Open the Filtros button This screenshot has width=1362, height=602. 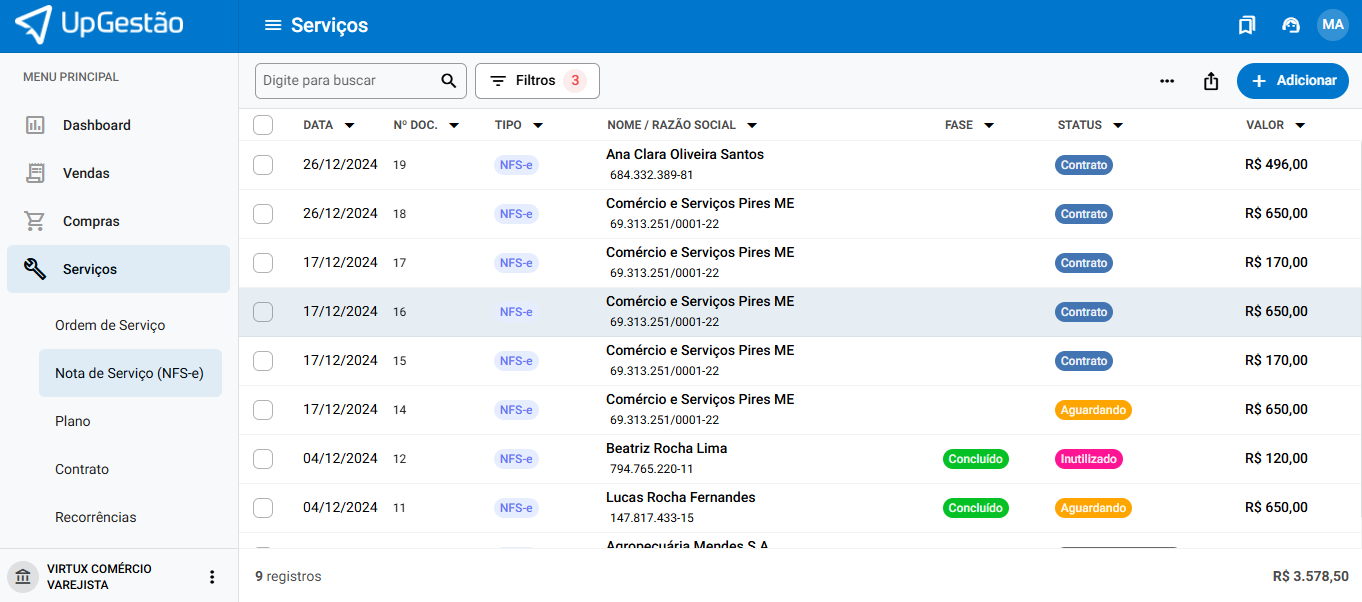[537, 81]
